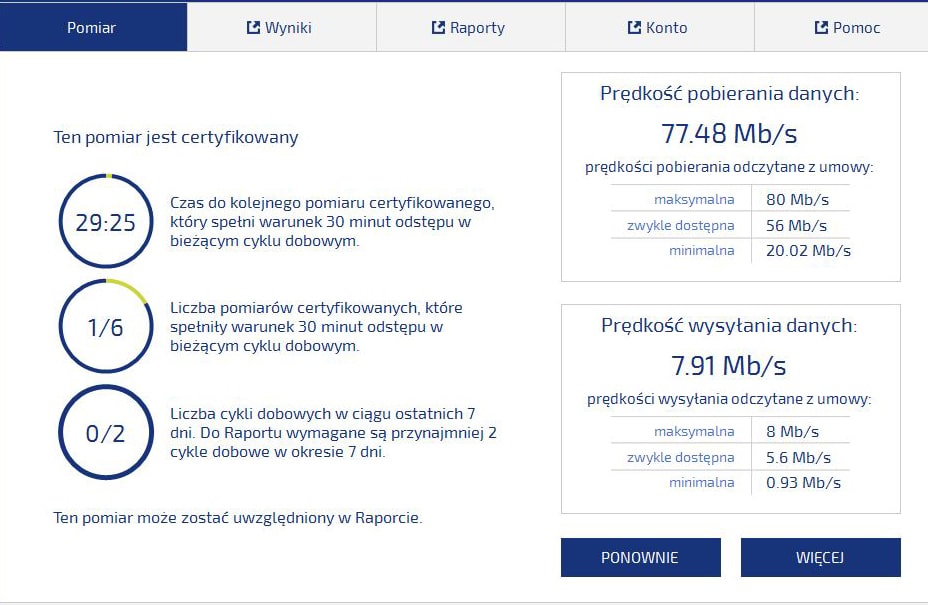Open the Raporty tab
The image size is (928, 605).
coord(471,27)
